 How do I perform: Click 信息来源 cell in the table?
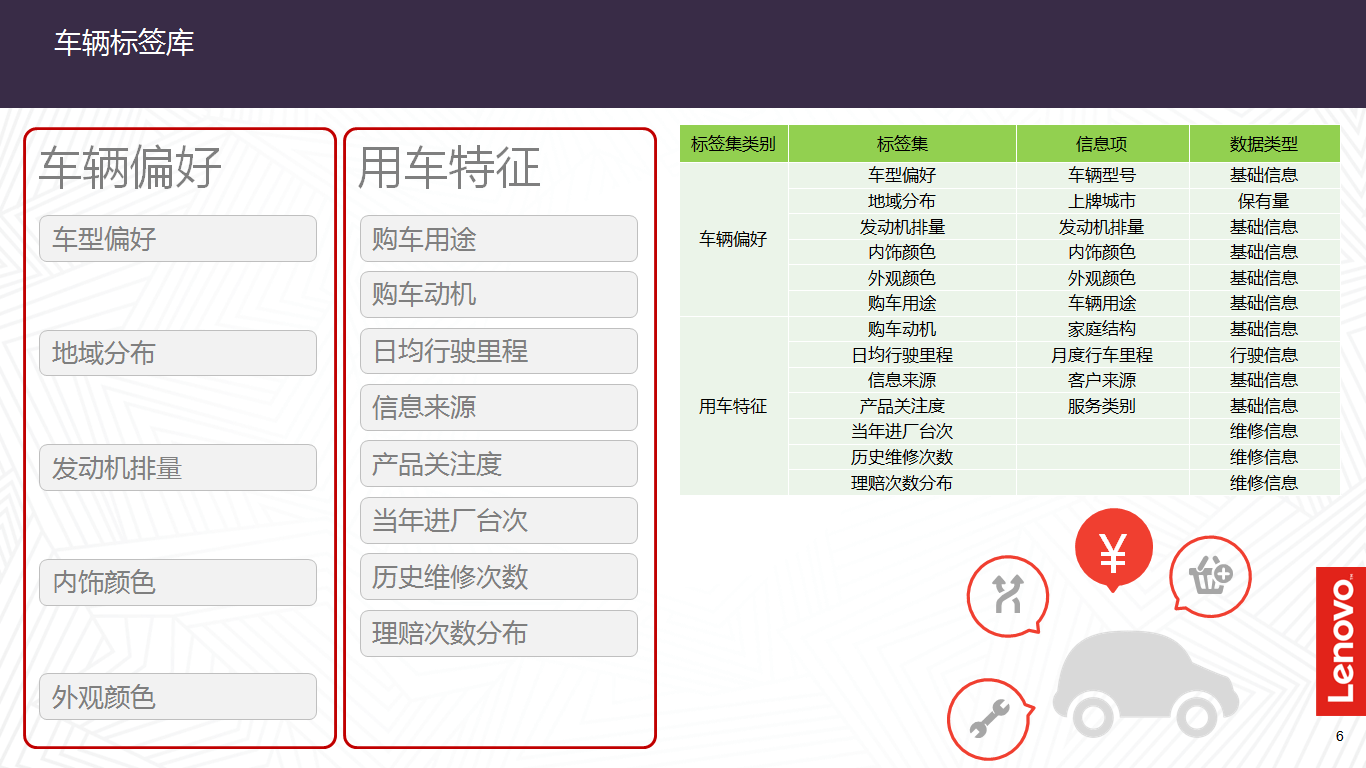pos(902,380)
